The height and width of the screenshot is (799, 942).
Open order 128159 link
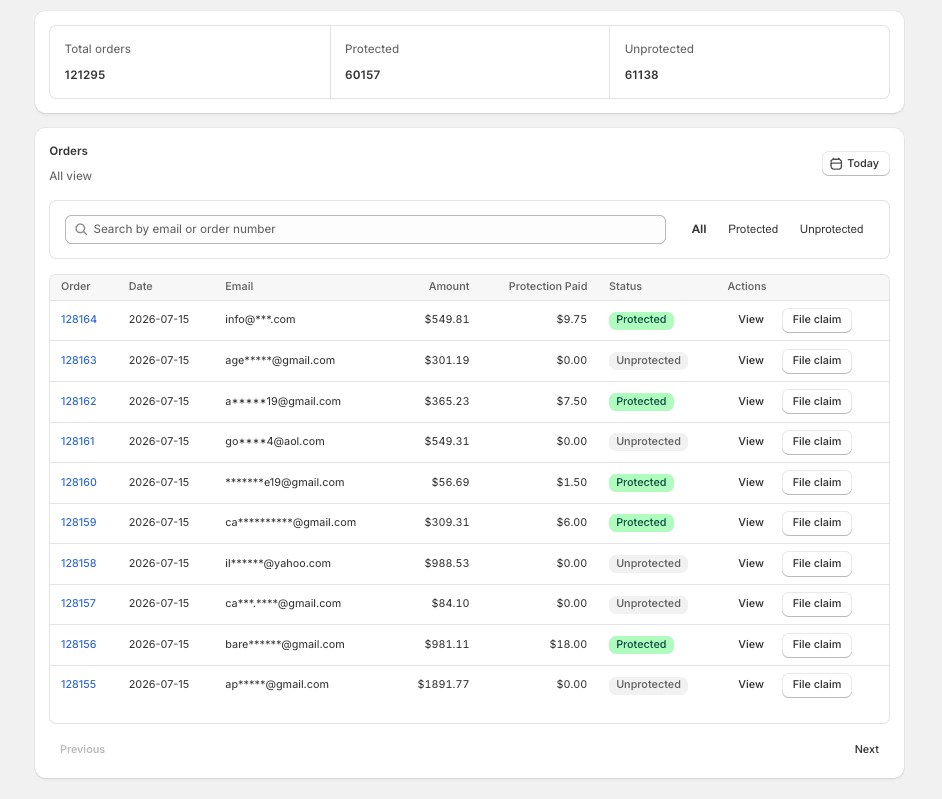pyautogui.click(x=79, y=522)
